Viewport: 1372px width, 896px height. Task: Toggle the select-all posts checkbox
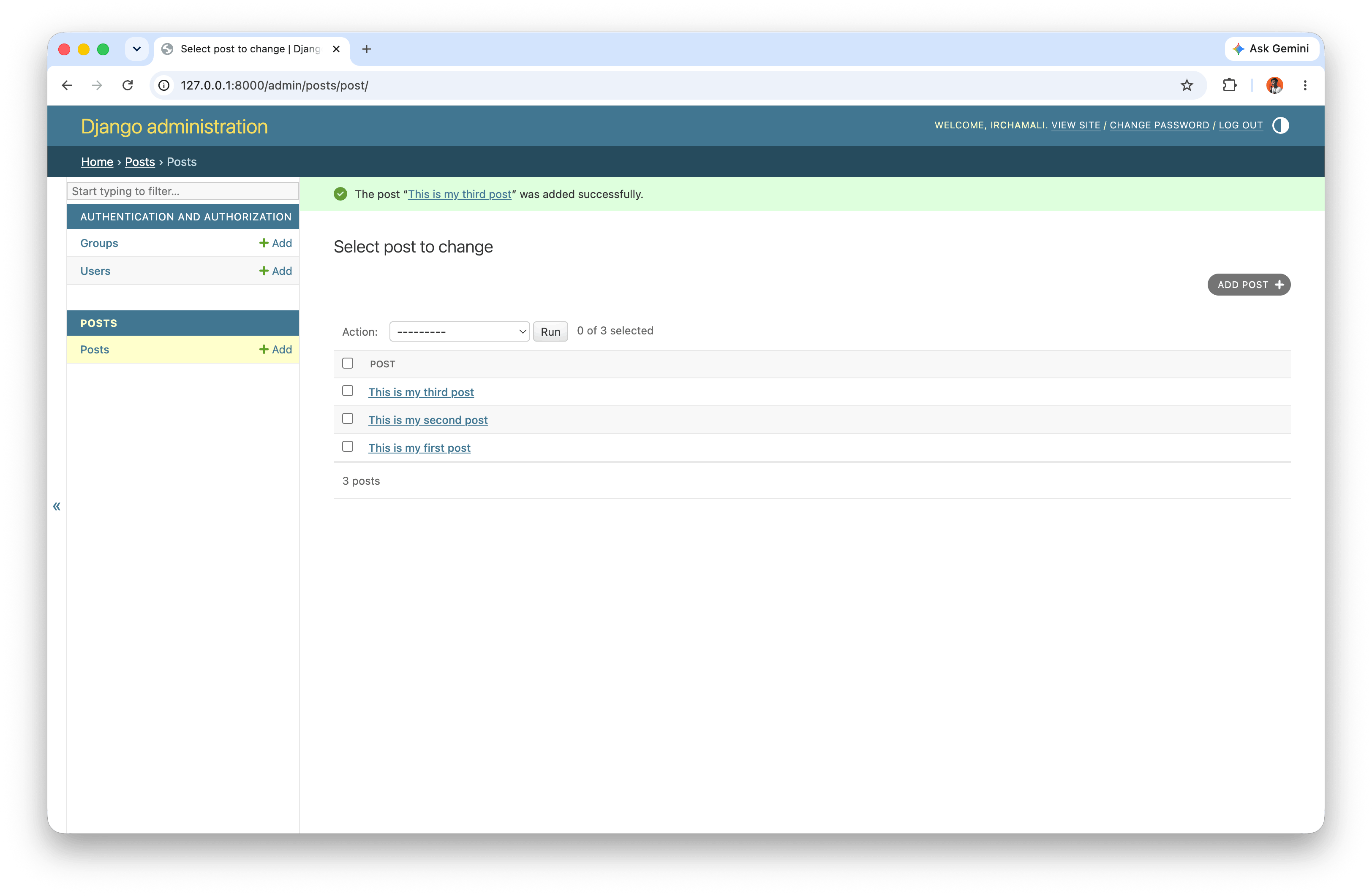(x=348, y=363)
